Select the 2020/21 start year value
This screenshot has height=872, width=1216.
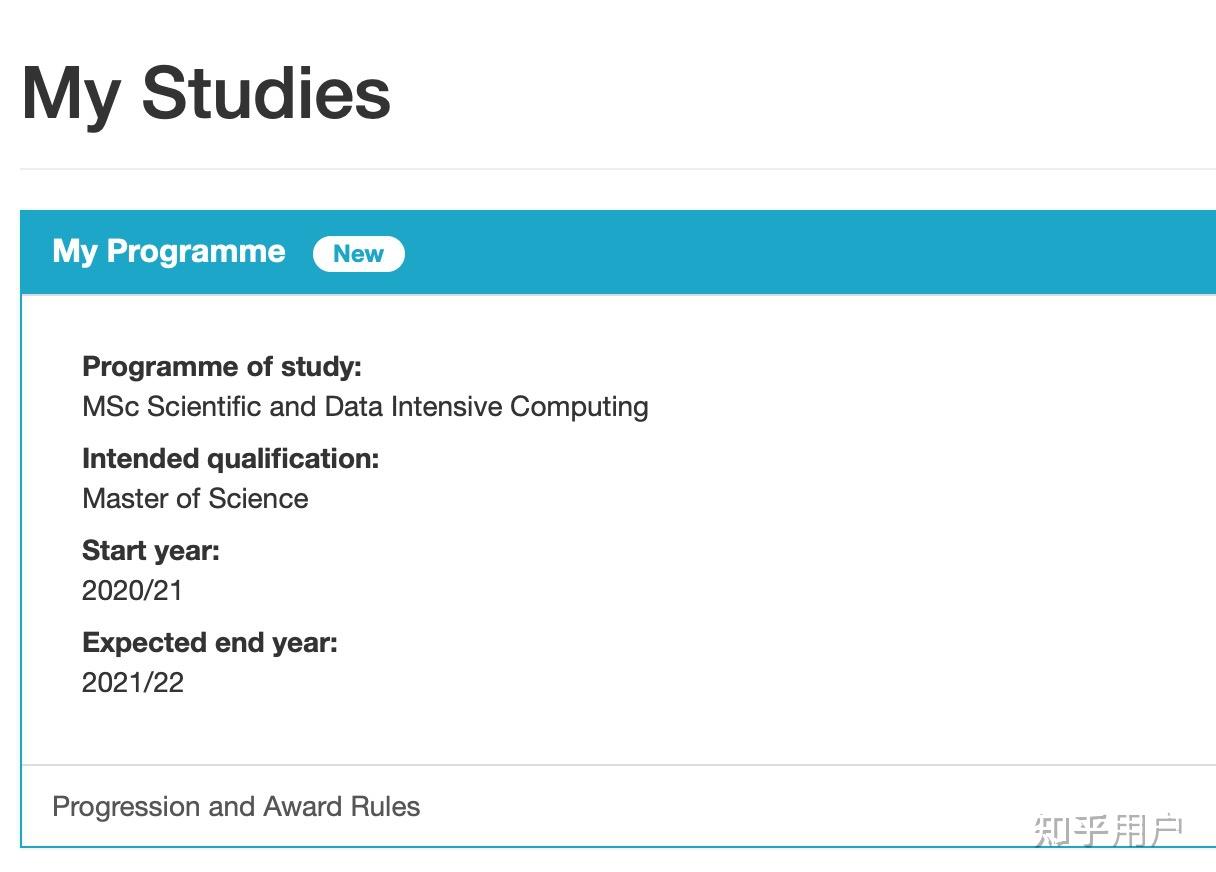click(132, 590)
